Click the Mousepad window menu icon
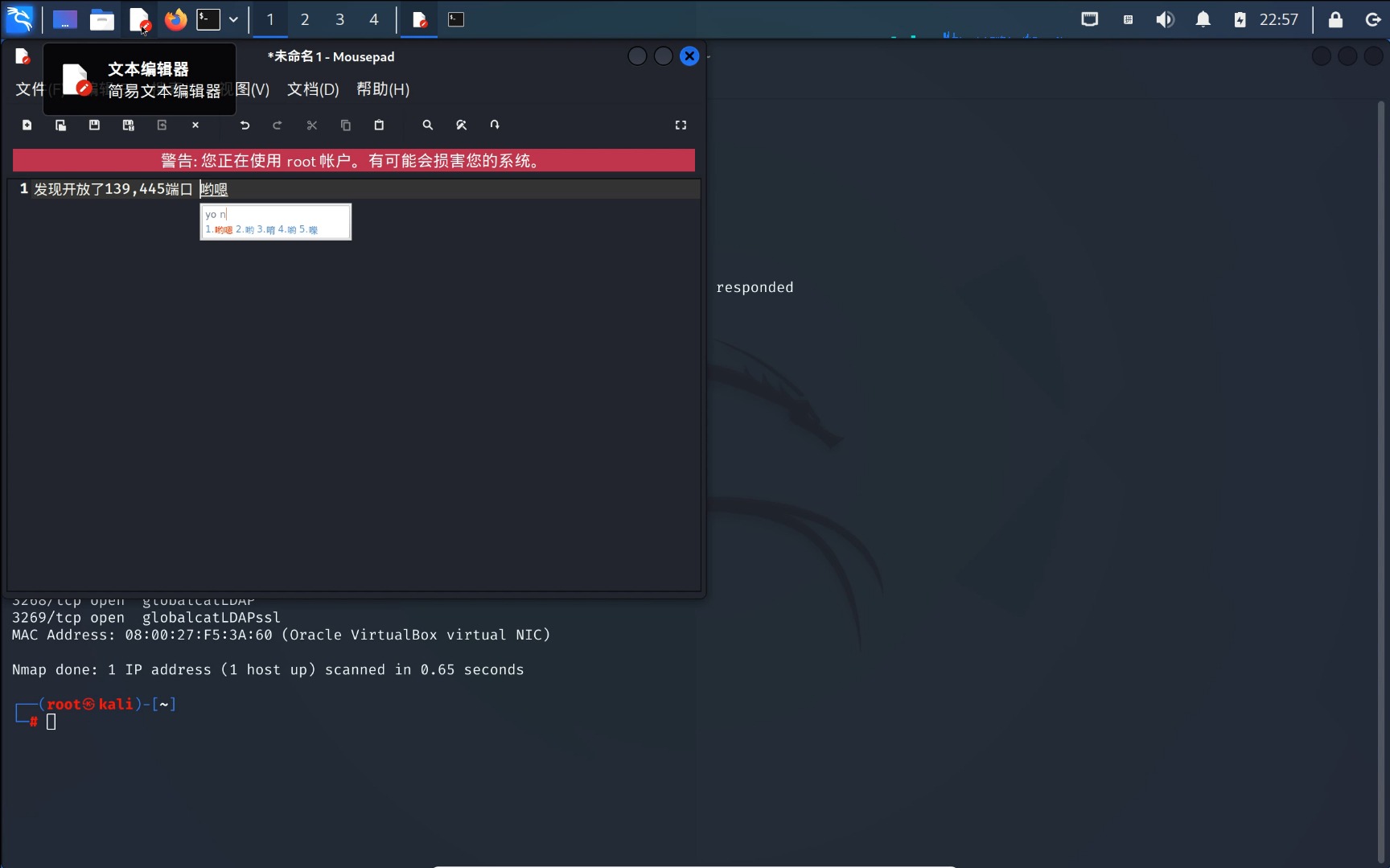Image resolution: width=1390 pixels, height=868 pixels. point(23,56)
